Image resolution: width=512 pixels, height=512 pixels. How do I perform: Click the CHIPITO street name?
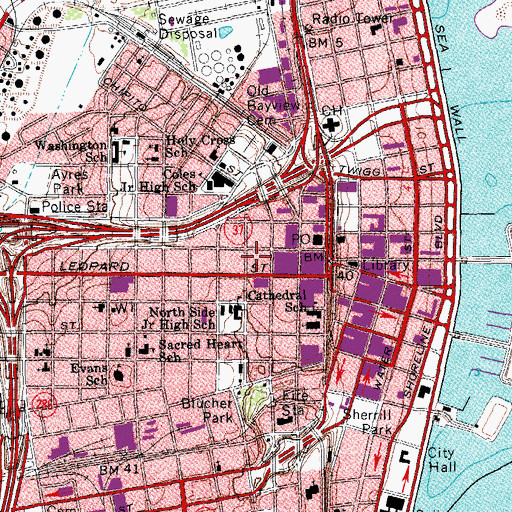126,95
